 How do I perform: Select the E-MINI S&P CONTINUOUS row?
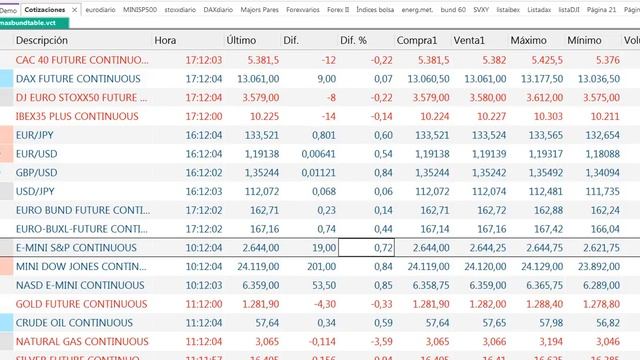320,248
